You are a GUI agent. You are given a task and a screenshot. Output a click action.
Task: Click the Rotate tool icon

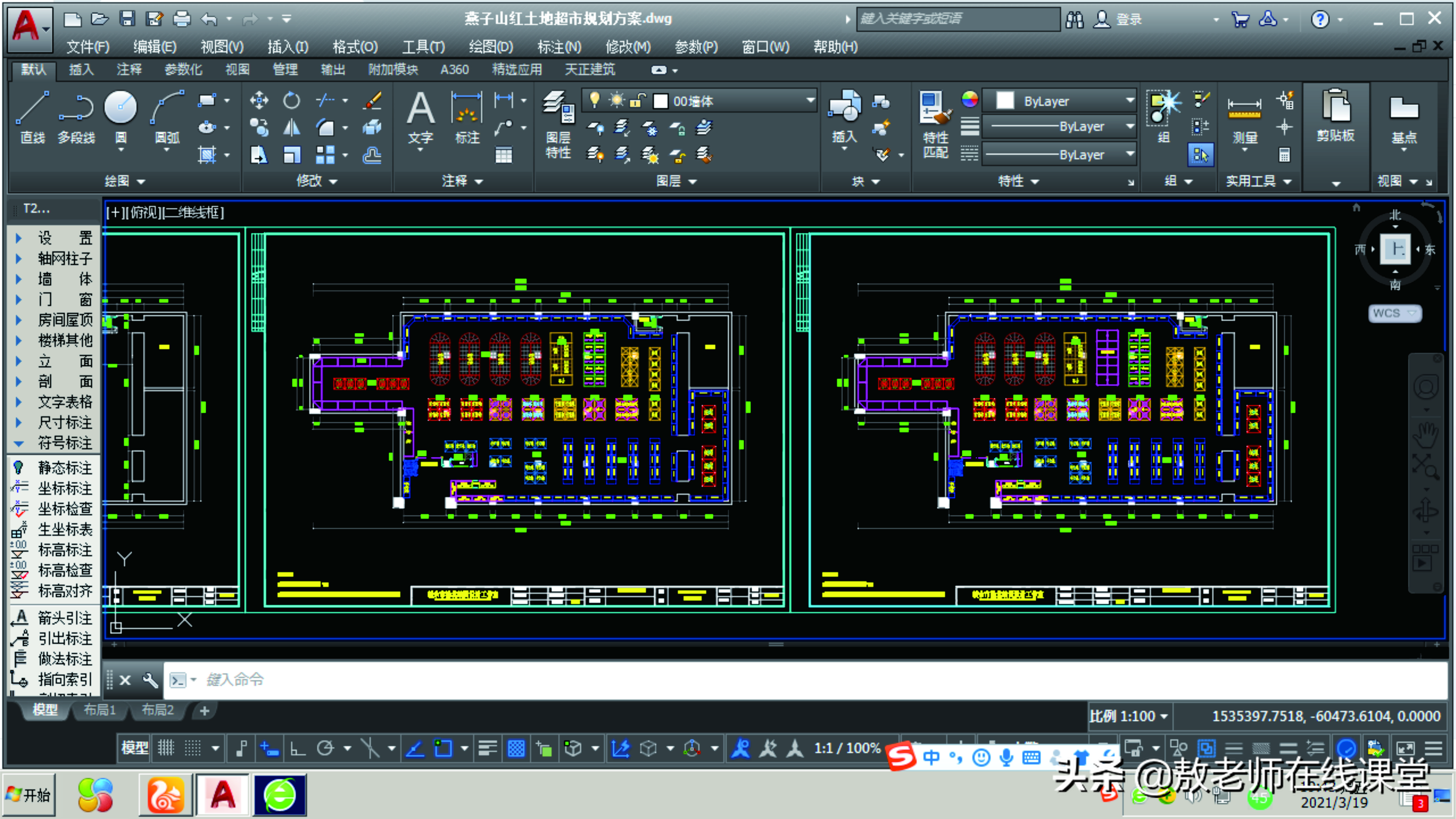pos(292,101)
